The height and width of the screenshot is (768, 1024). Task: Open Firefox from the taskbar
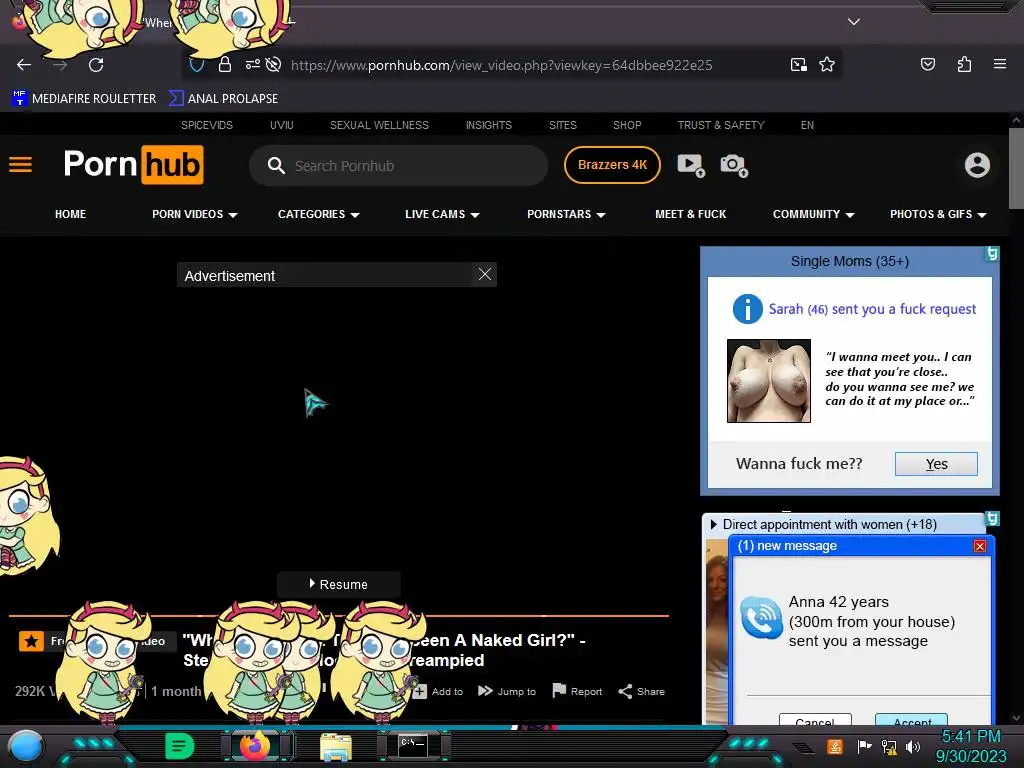coord(255,746)
